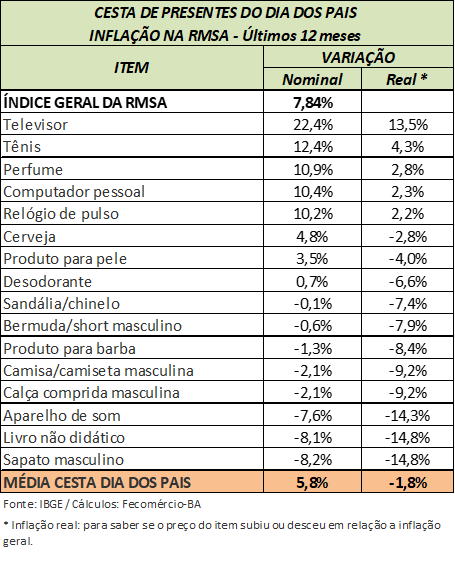The image size is (455, 570).
Task: Click Aparelho de som real -14,3%
Action: pos(407,415)
